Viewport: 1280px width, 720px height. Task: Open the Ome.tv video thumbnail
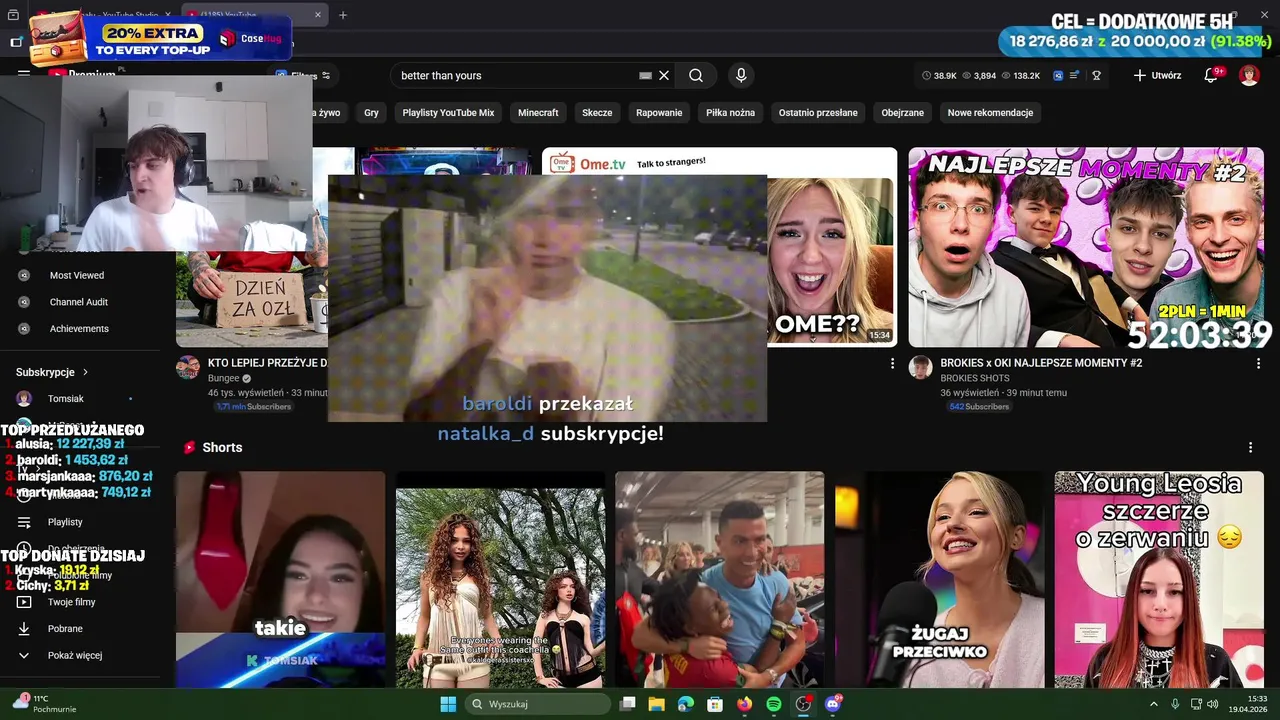tap(831, 247)
